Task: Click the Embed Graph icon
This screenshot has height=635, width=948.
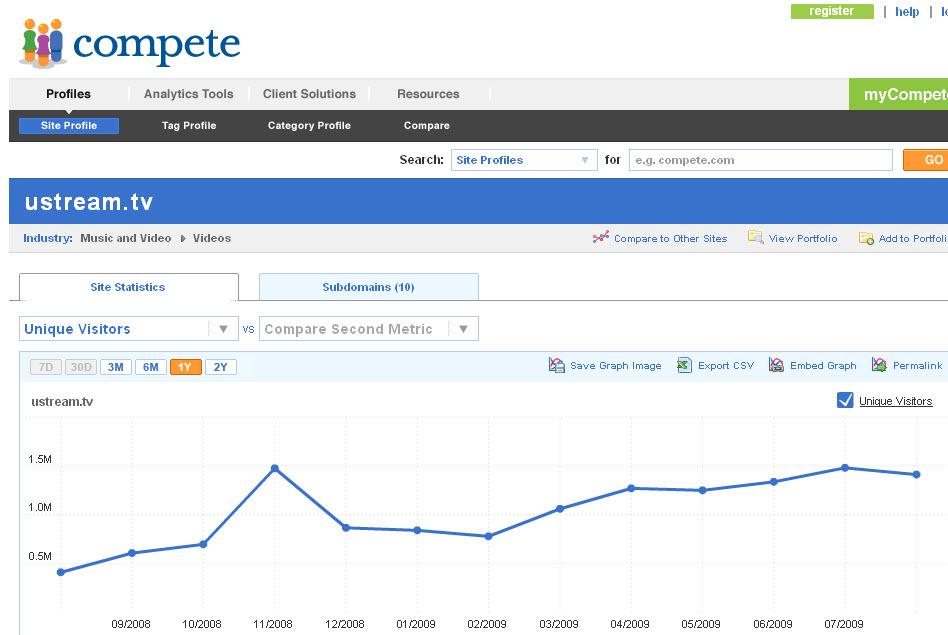Action: tap(776, 366)
